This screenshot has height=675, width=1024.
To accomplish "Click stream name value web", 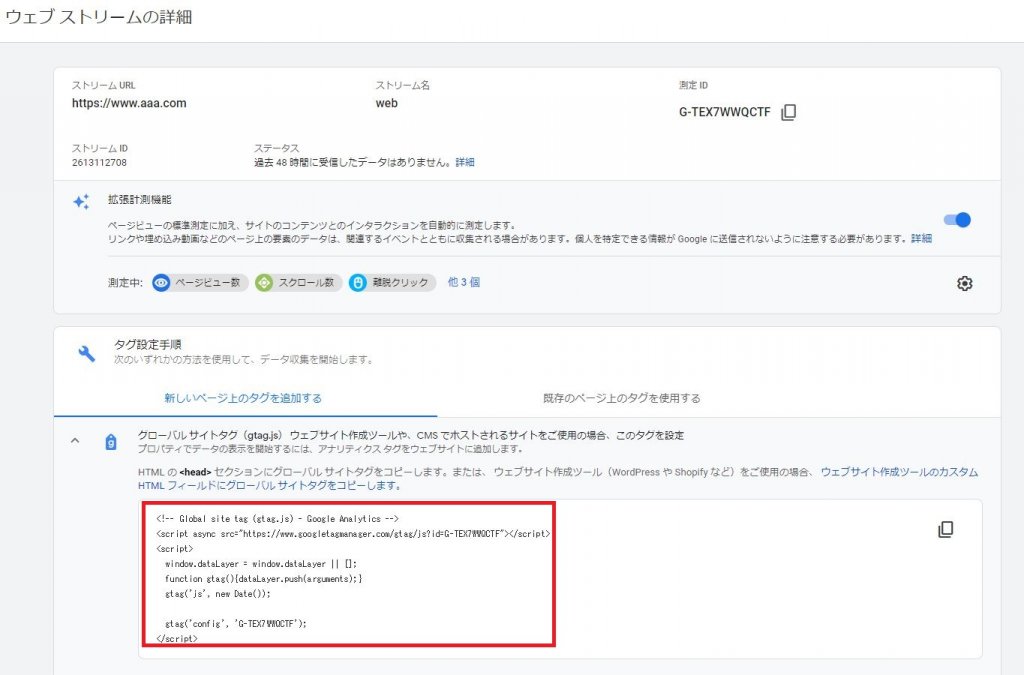I will pos(387,103).
